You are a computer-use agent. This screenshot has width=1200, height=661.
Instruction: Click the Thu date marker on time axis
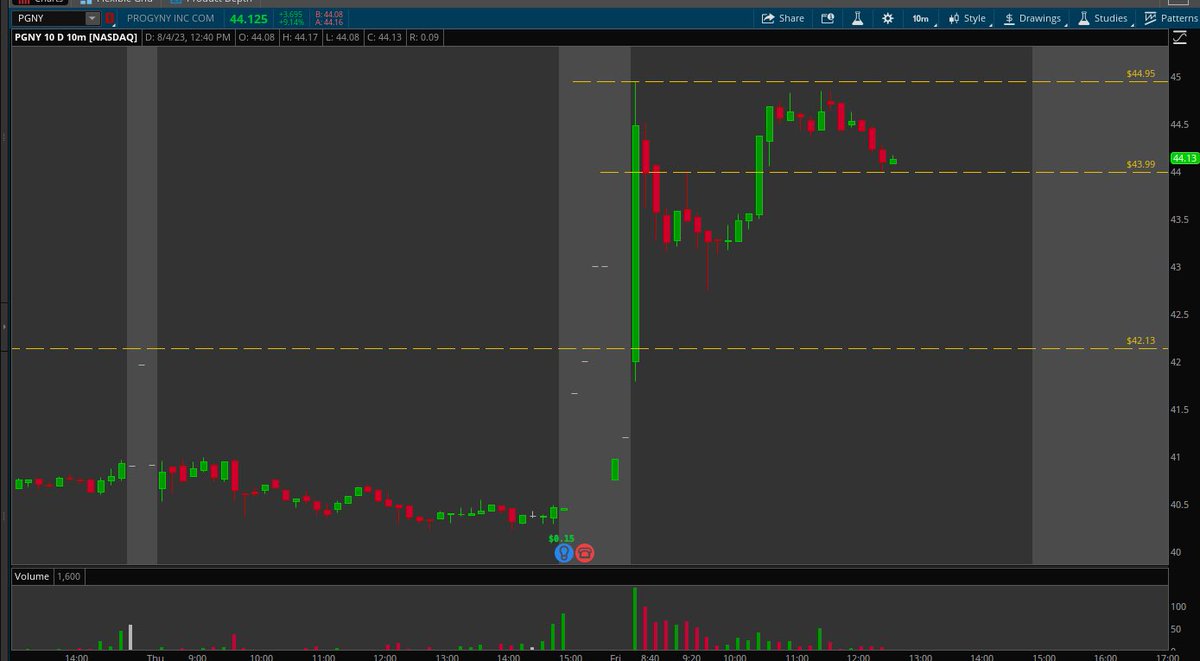[x=155, y=657]
